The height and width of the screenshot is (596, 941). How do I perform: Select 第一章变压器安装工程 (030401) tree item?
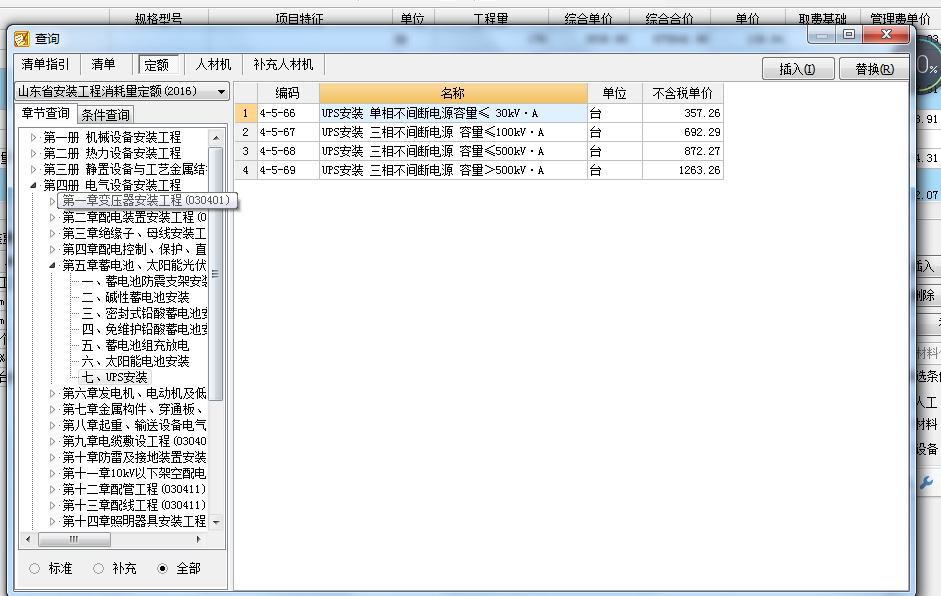pyautogui.click(x=146, y=200)
